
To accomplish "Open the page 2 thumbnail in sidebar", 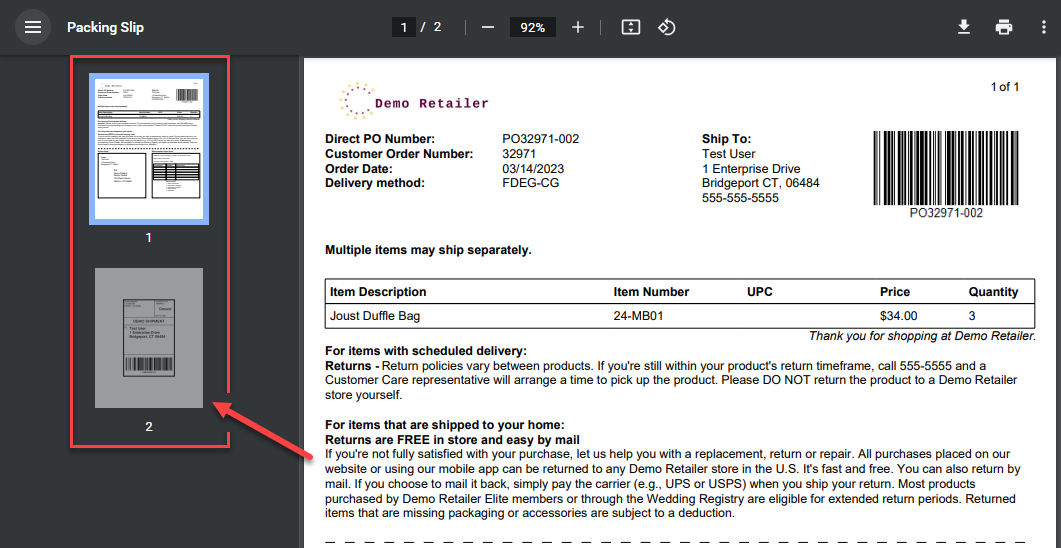I will pos(149,338).
